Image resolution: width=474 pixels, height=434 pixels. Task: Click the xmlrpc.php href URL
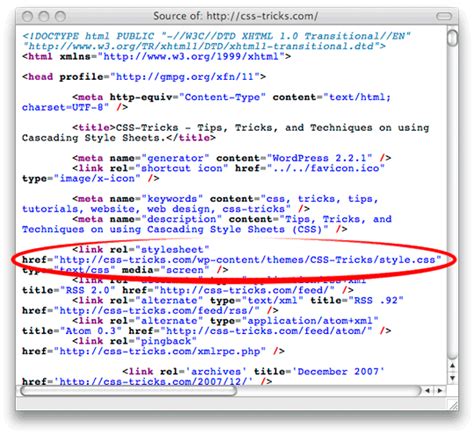coord(160,351)
